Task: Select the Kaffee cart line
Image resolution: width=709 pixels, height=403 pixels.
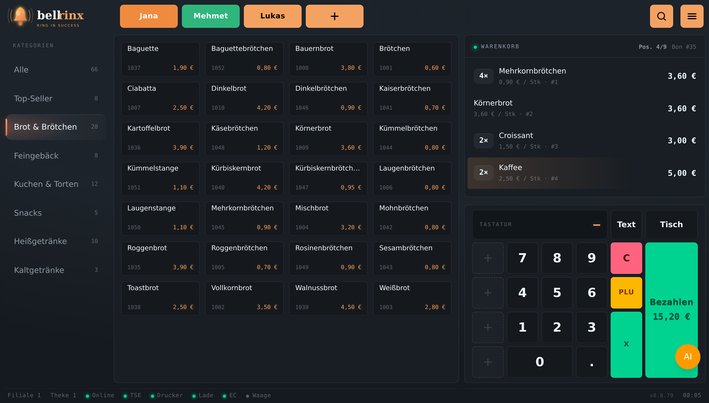Action: pos(585,173)
